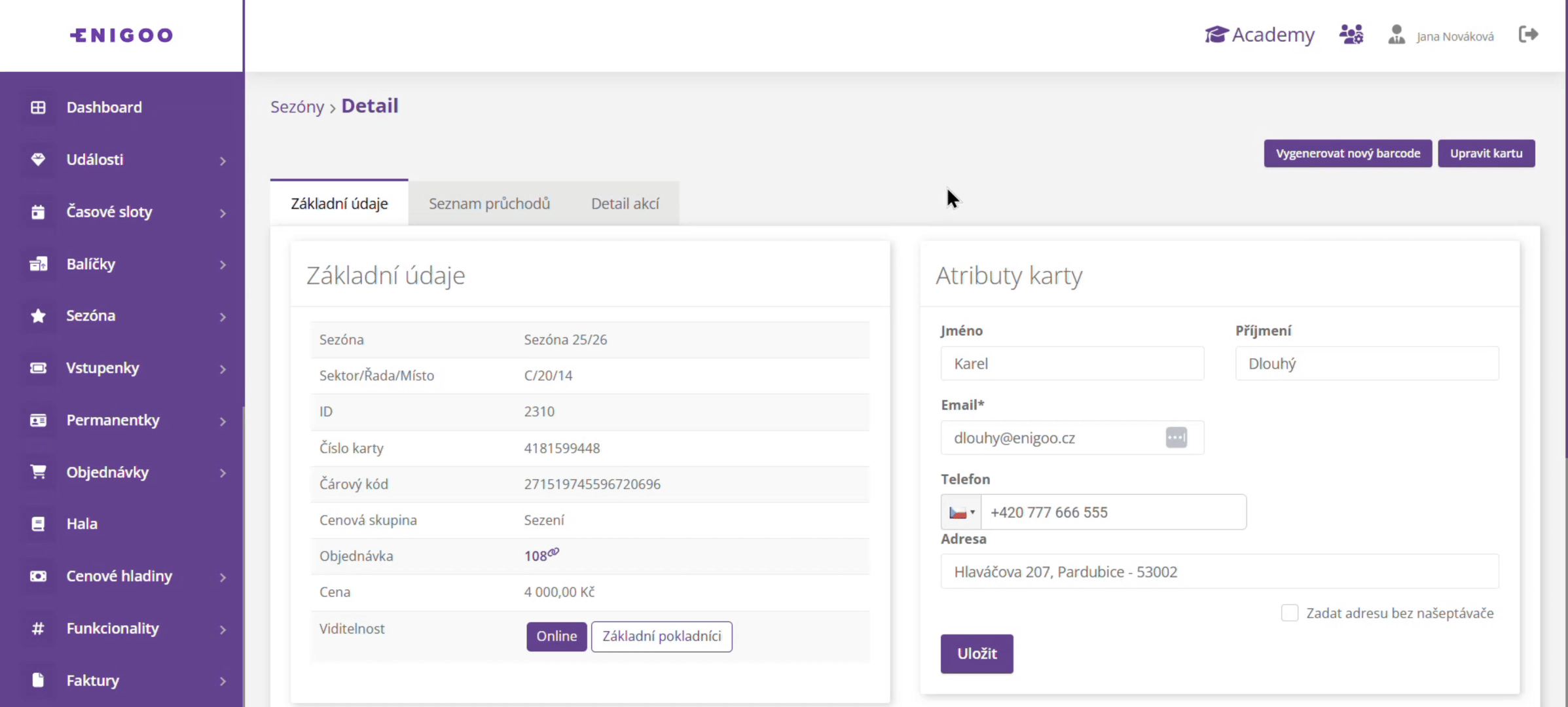Click the Academy graduation cap icon

pos(1216,34)
